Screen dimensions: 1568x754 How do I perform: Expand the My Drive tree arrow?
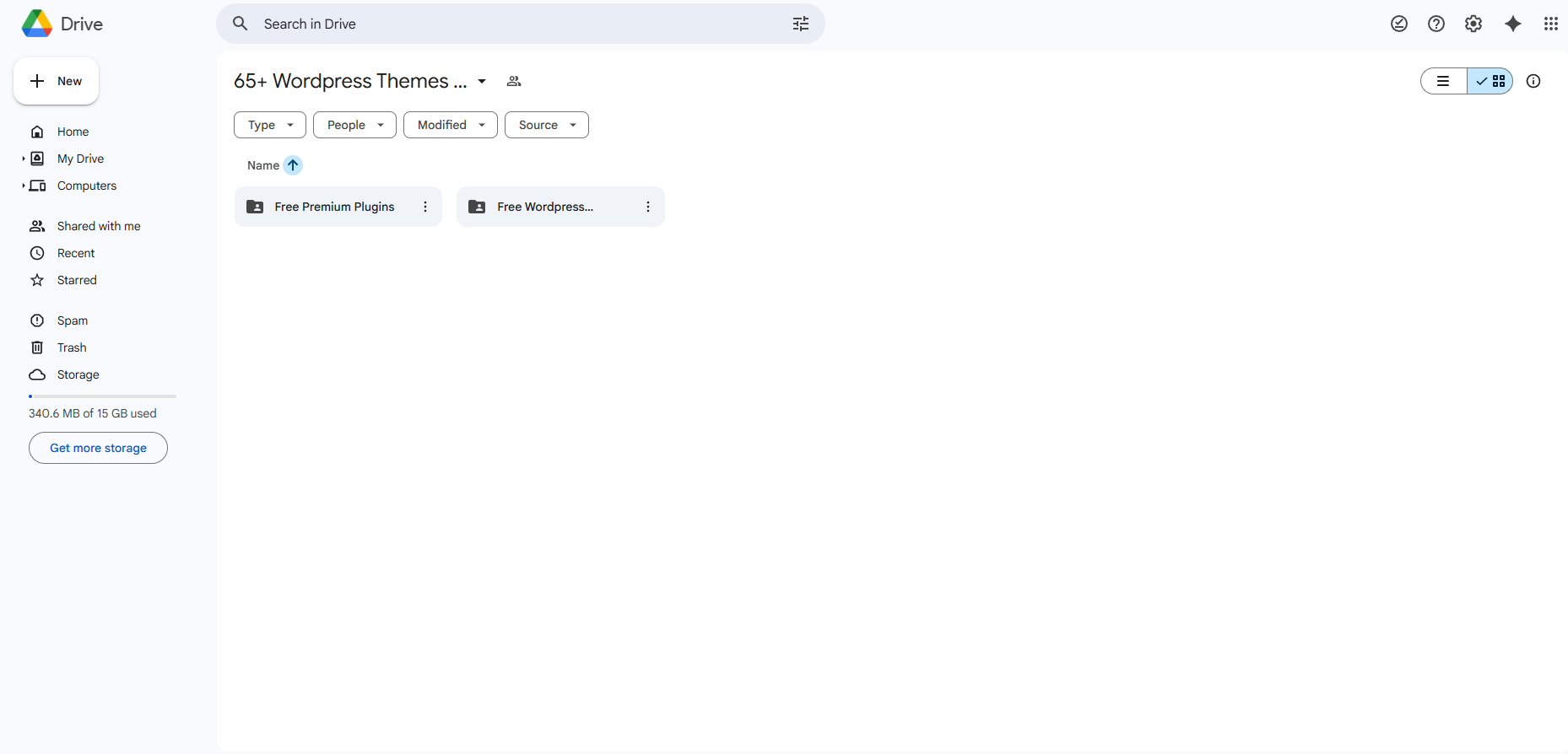point(23,159)
